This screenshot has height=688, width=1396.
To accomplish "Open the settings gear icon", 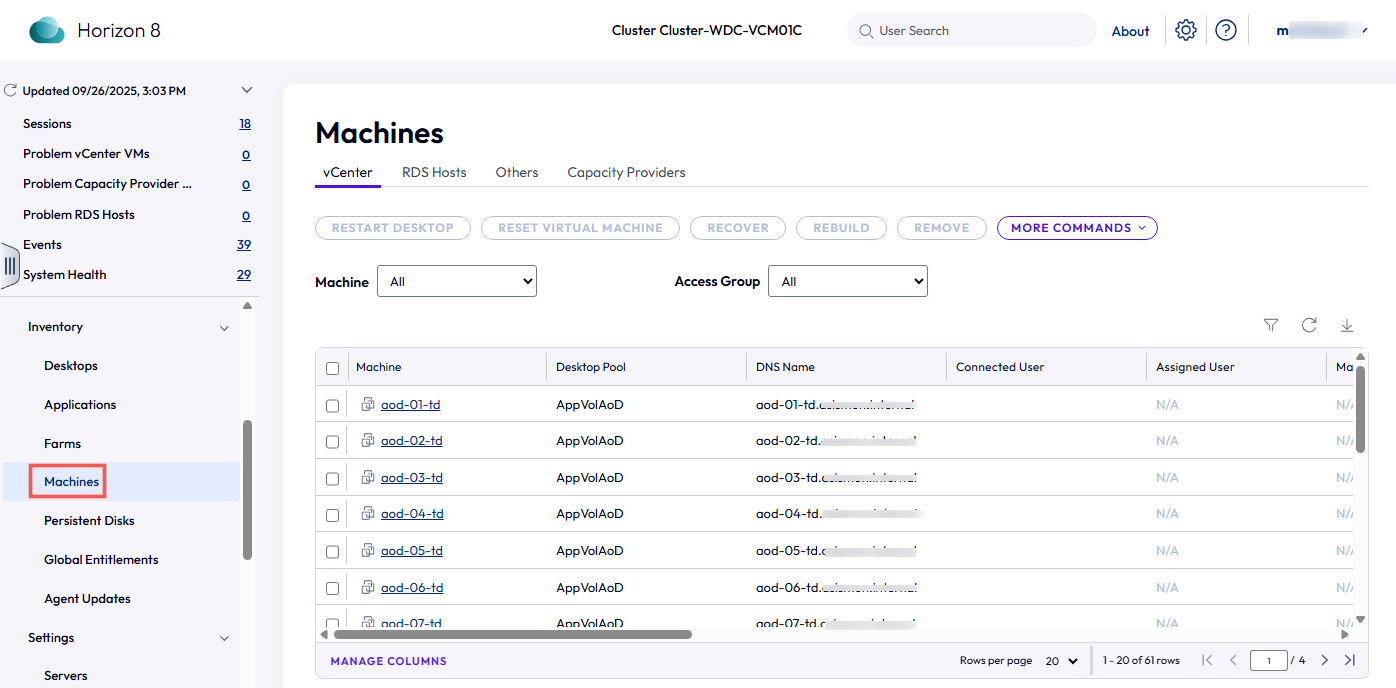I will [1186, 30].
